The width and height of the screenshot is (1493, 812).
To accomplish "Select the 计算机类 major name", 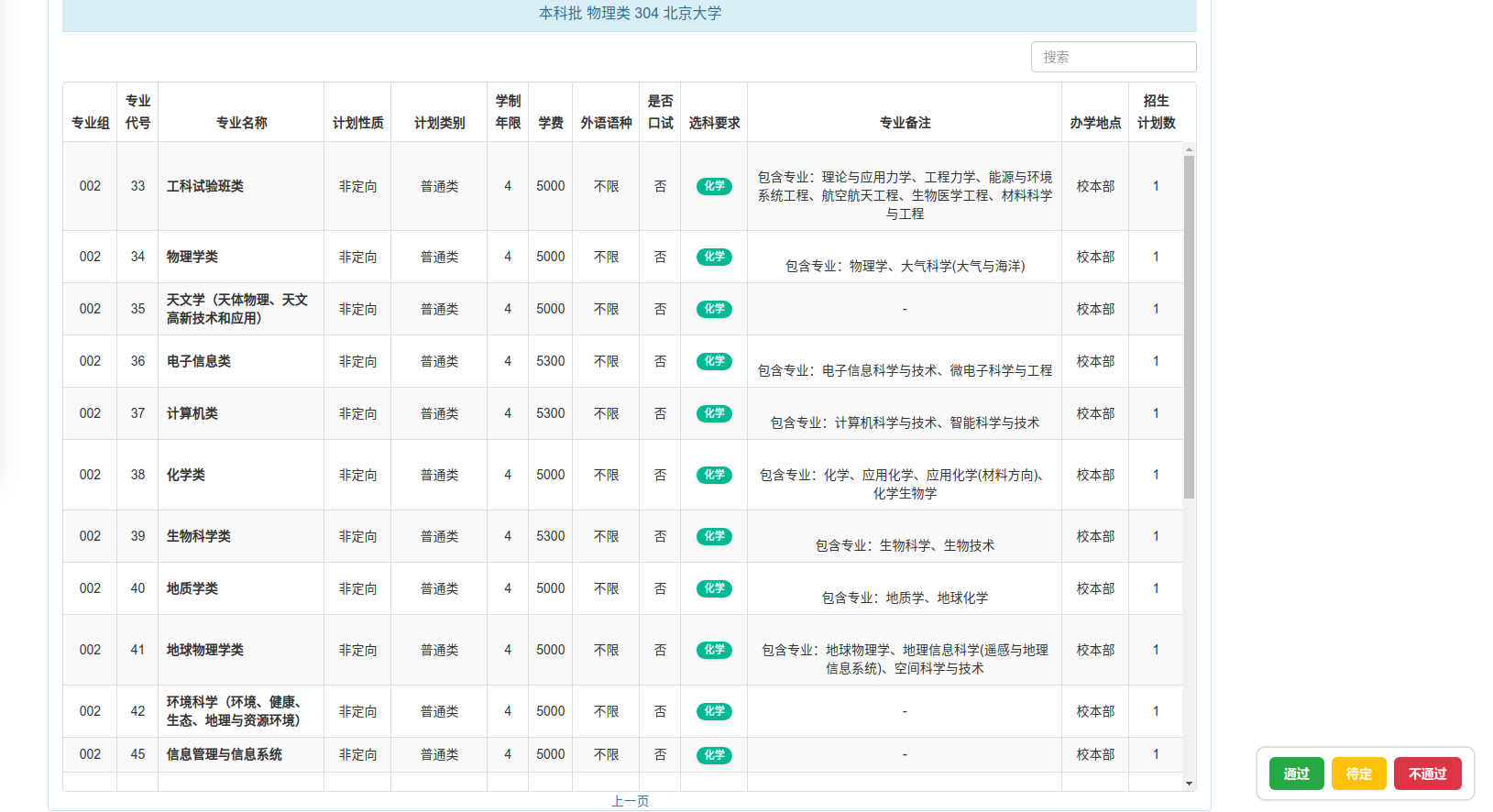I will tap(192, 413).
